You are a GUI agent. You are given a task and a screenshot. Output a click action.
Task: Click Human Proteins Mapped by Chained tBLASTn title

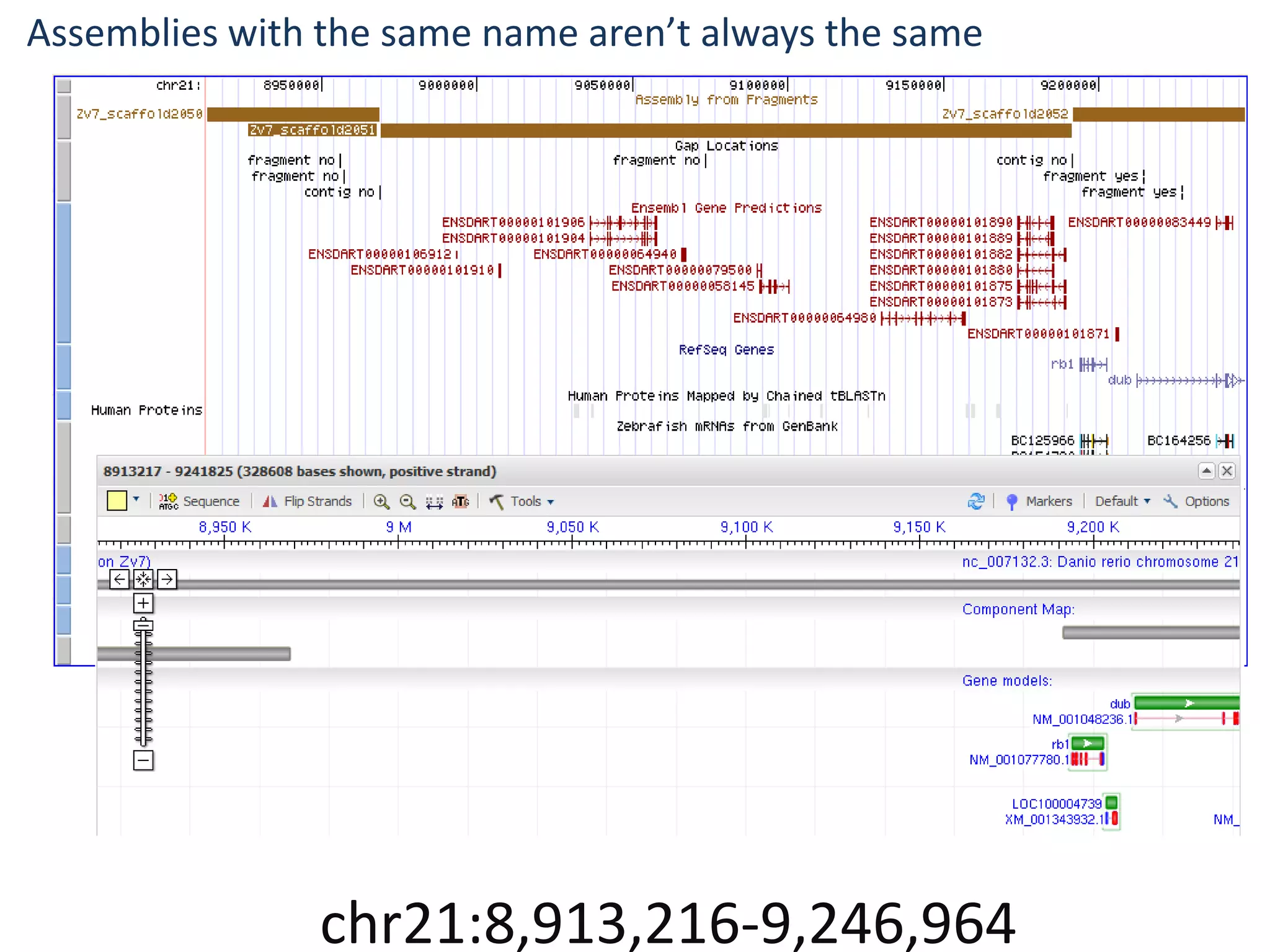[727, 396]
